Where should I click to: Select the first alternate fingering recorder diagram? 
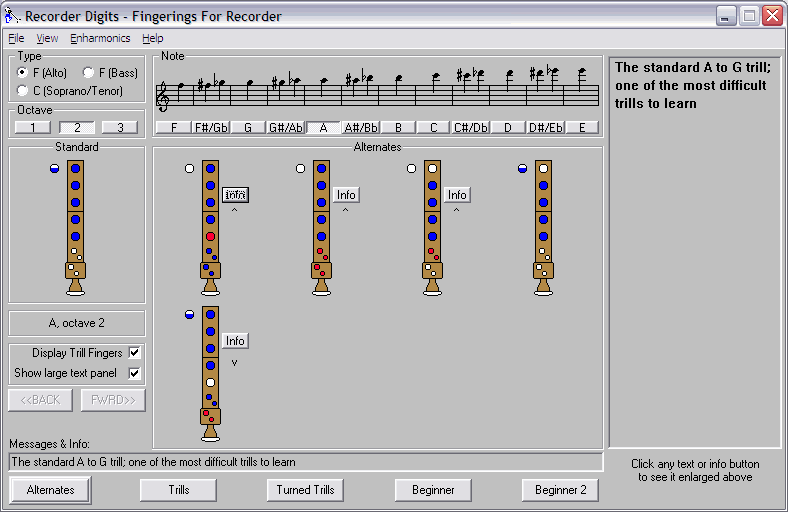tap(210, 226)
